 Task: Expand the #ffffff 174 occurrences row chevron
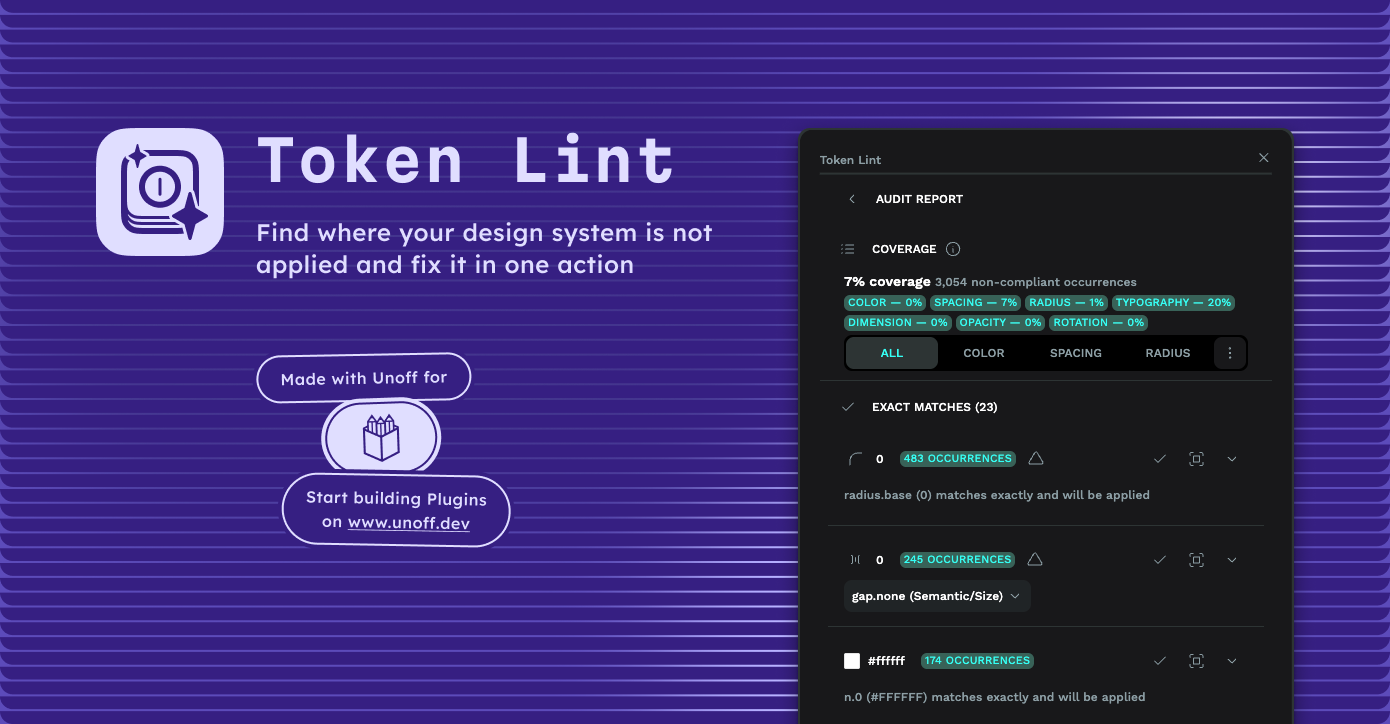[x=1232, y=661]
